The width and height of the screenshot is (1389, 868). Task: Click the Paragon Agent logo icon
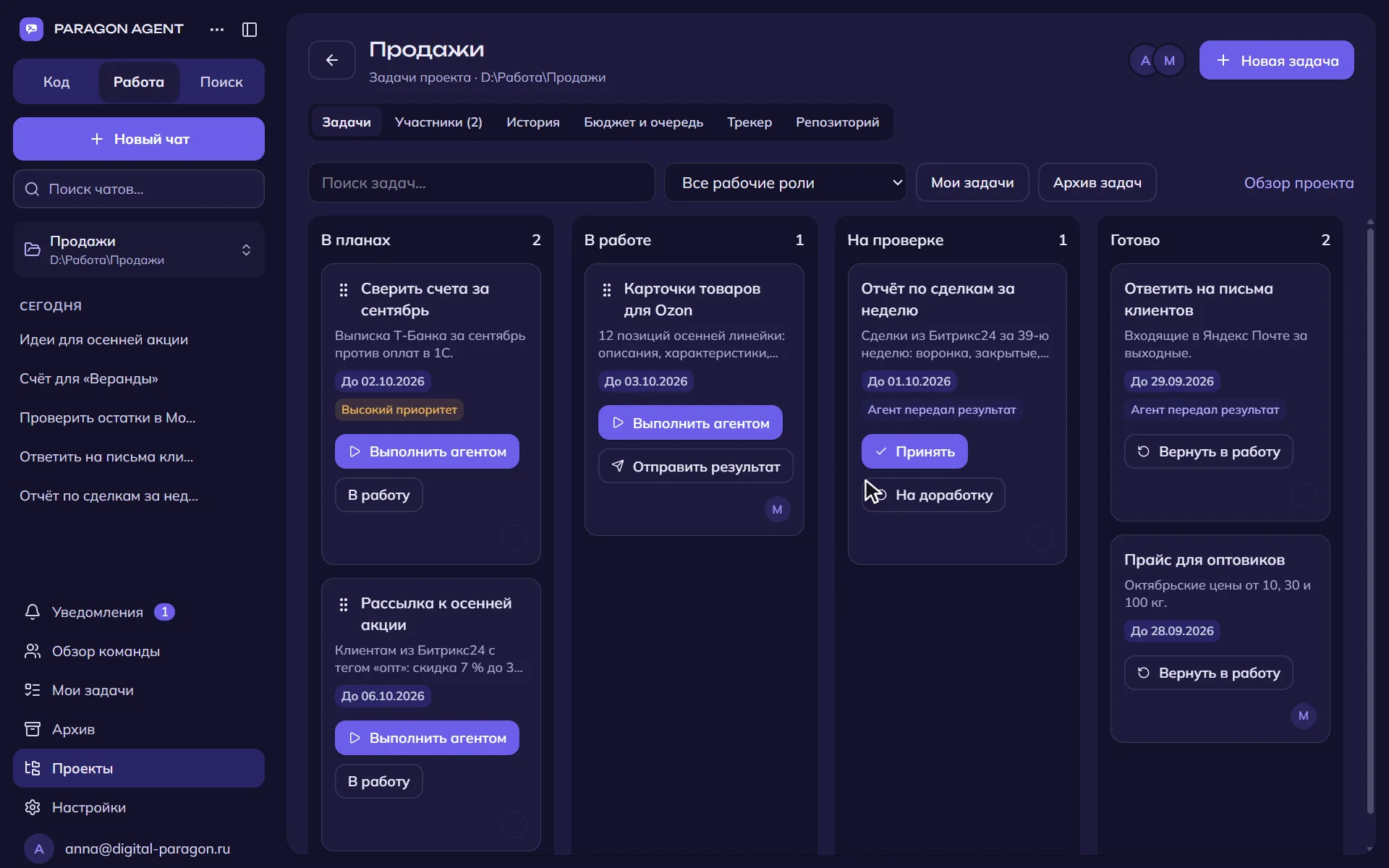31,29
